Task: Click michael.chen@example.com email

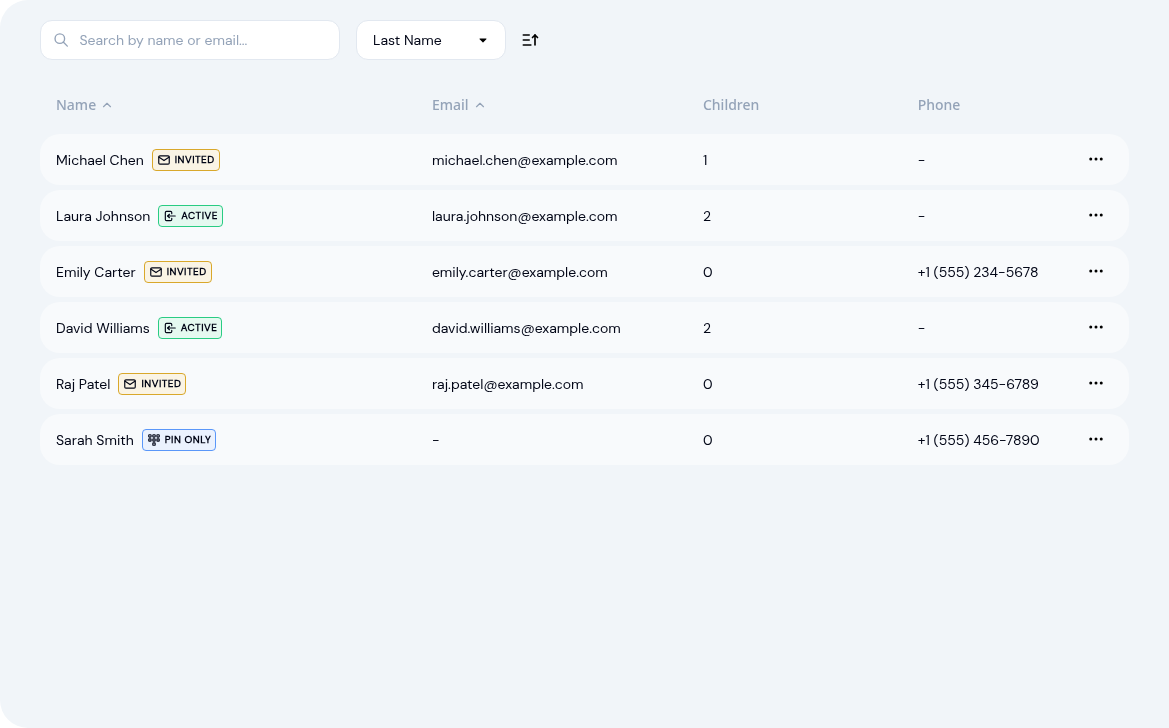Action: tap(524, 160)
